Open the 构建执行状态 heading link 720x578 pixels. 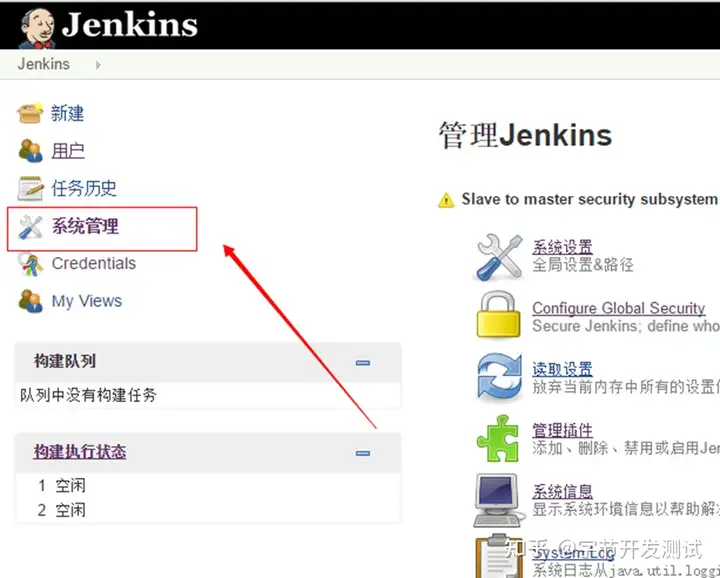(x=80, y=452)
